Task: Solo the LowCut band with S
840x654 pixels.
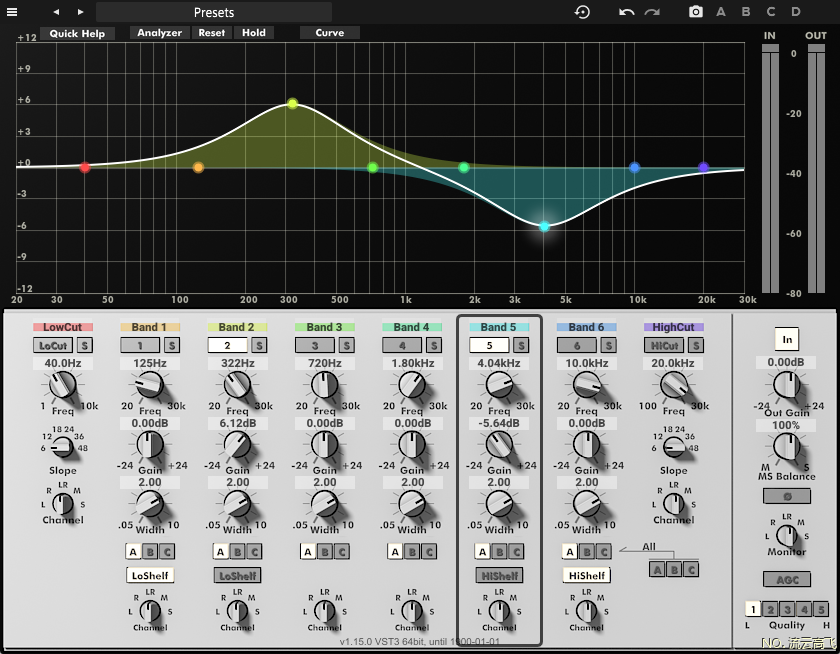Action: [85, 345]
